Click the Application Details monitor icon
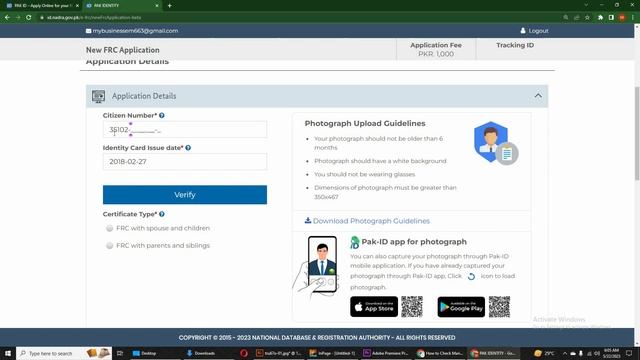 (x=98, y=96)
